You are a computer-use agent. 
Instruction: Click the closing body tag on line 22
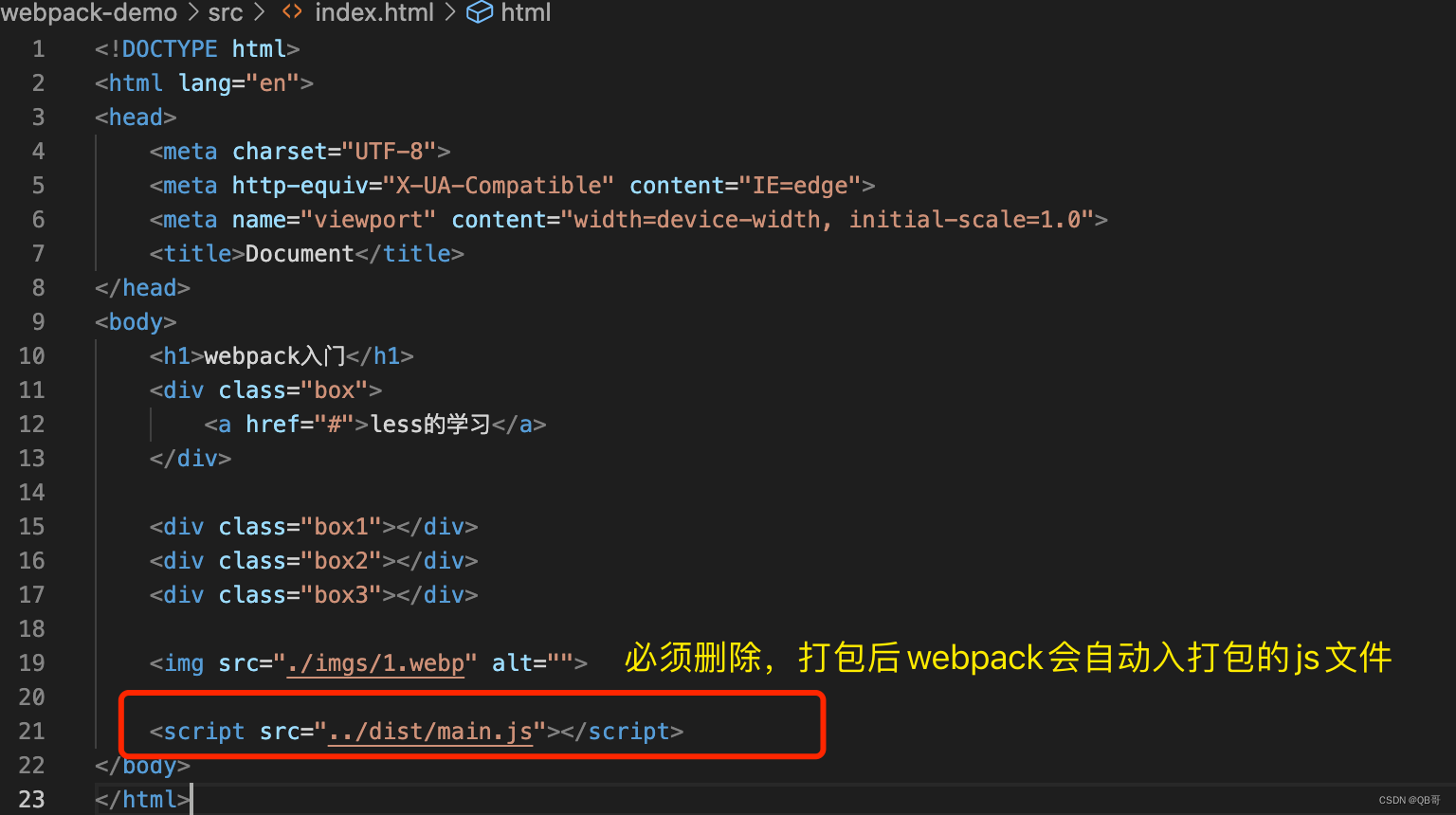coord(142,766)
